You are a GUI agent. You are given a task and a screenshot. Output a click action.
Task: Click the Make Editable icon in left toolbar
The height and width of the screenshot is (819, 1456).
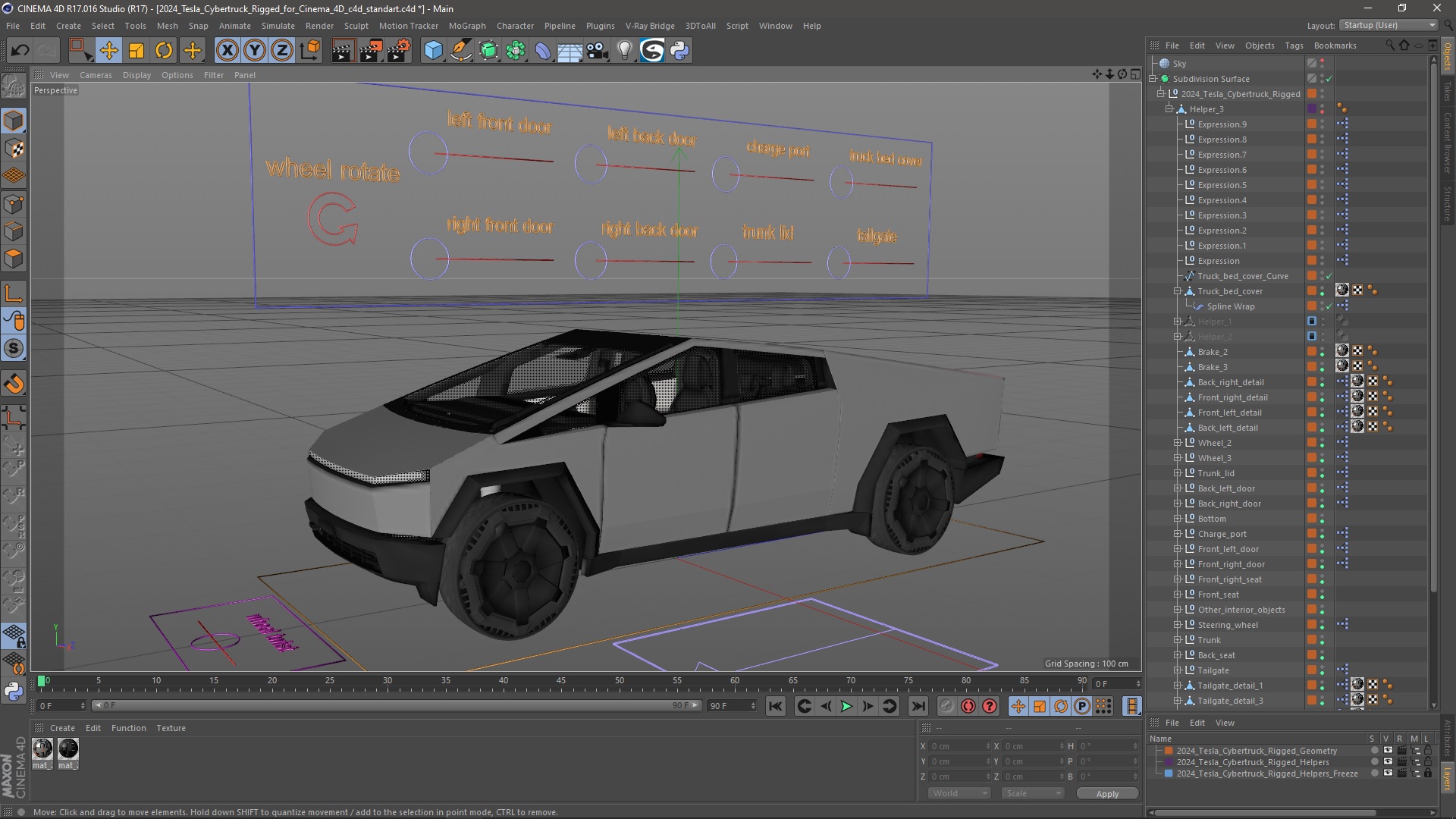[14, 86]
